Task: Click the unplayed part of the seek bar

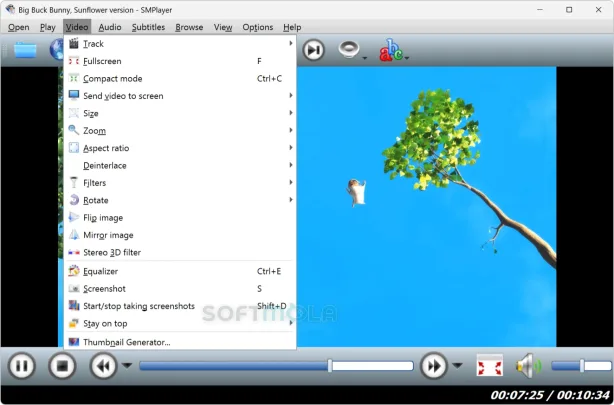Action: click(373, 366)
